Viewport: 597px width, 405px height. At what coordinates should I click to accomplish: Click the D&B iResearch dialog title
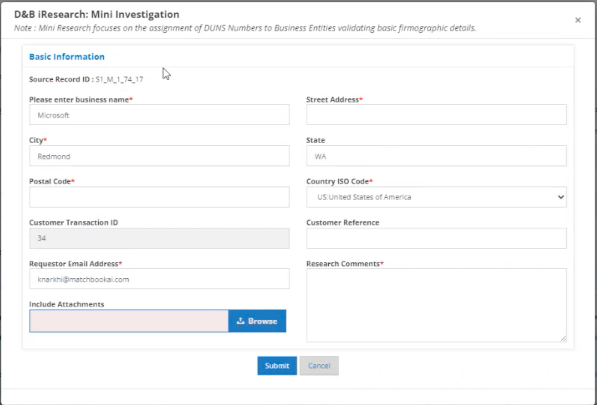click(97, 14)
